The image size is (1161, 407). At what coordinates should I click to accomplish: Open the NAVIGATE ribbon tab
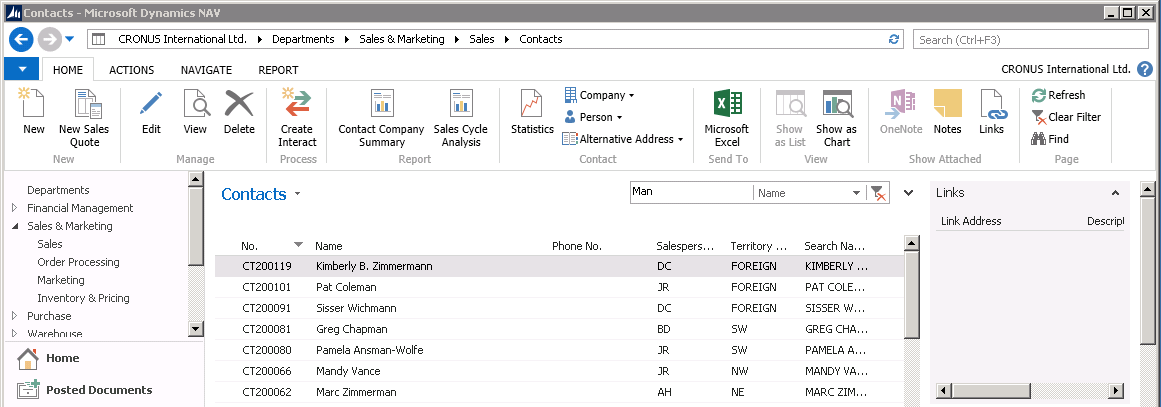click(x=206, y=70)
